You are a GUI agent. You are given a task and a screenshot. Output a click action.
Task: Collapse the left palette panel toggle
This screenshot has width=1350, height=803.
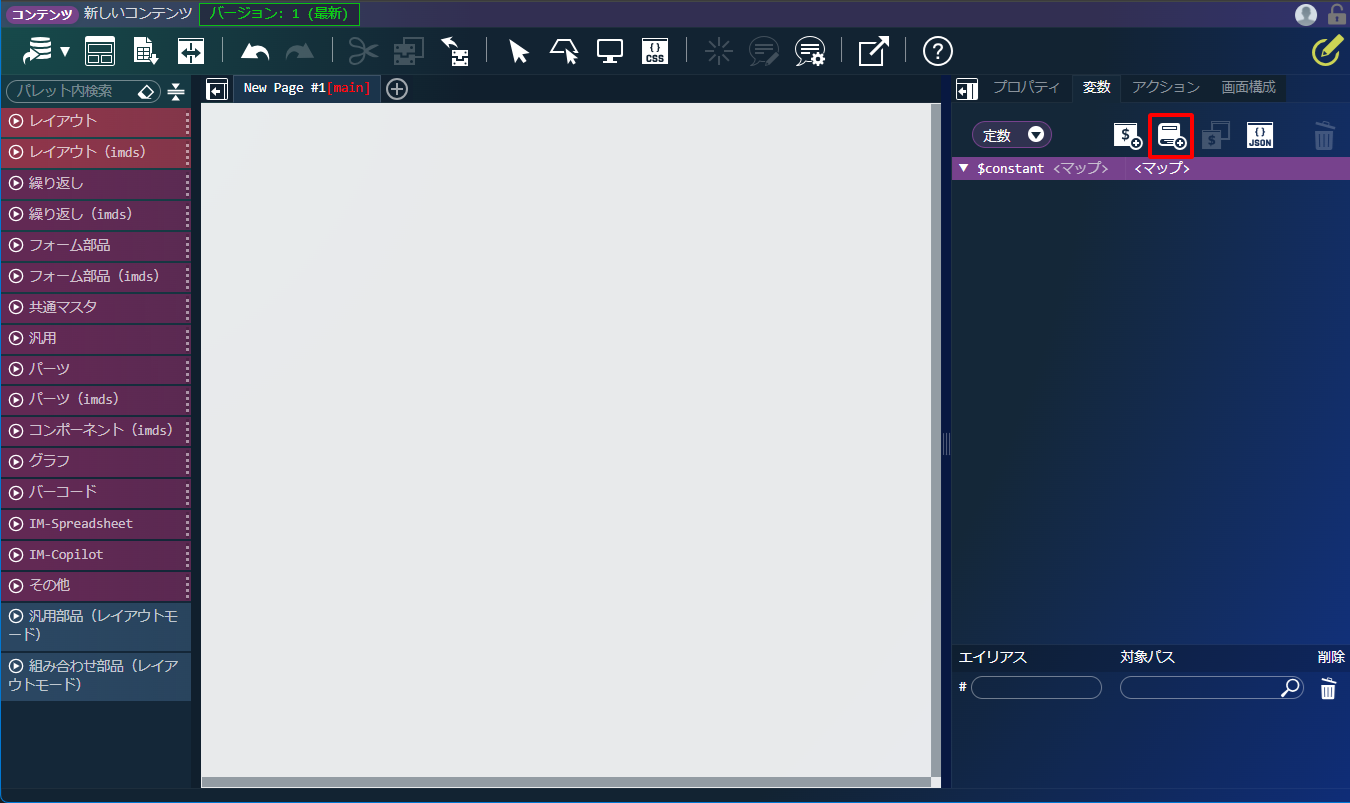click(216, 90)
